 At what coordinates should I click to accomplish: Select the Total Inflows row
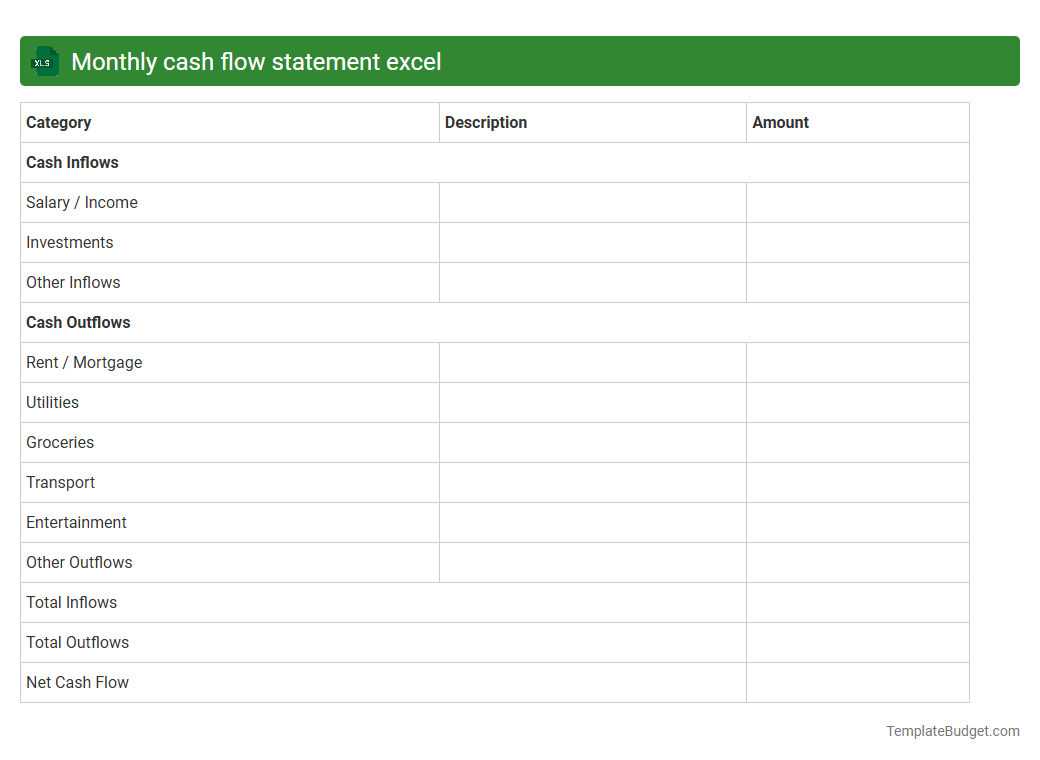point(71,602)
